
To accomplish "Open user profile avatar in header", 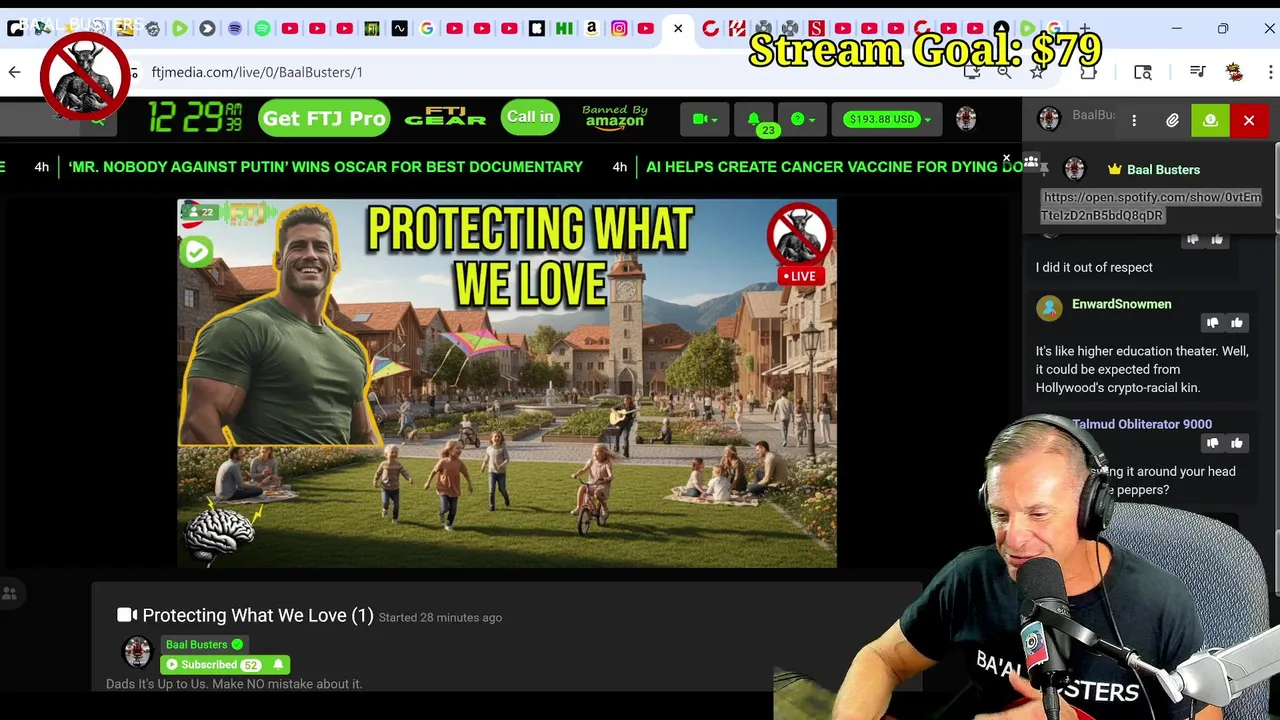I will [966, 118].
